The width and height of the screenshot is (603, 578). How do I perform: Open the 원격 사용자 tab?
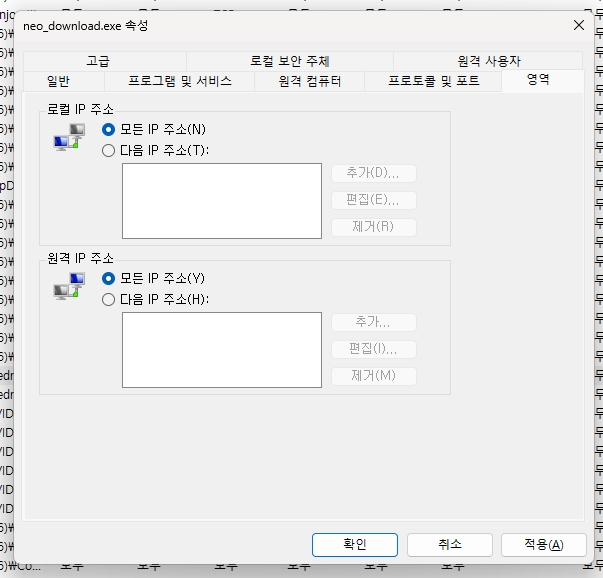(x=488, y=61)
